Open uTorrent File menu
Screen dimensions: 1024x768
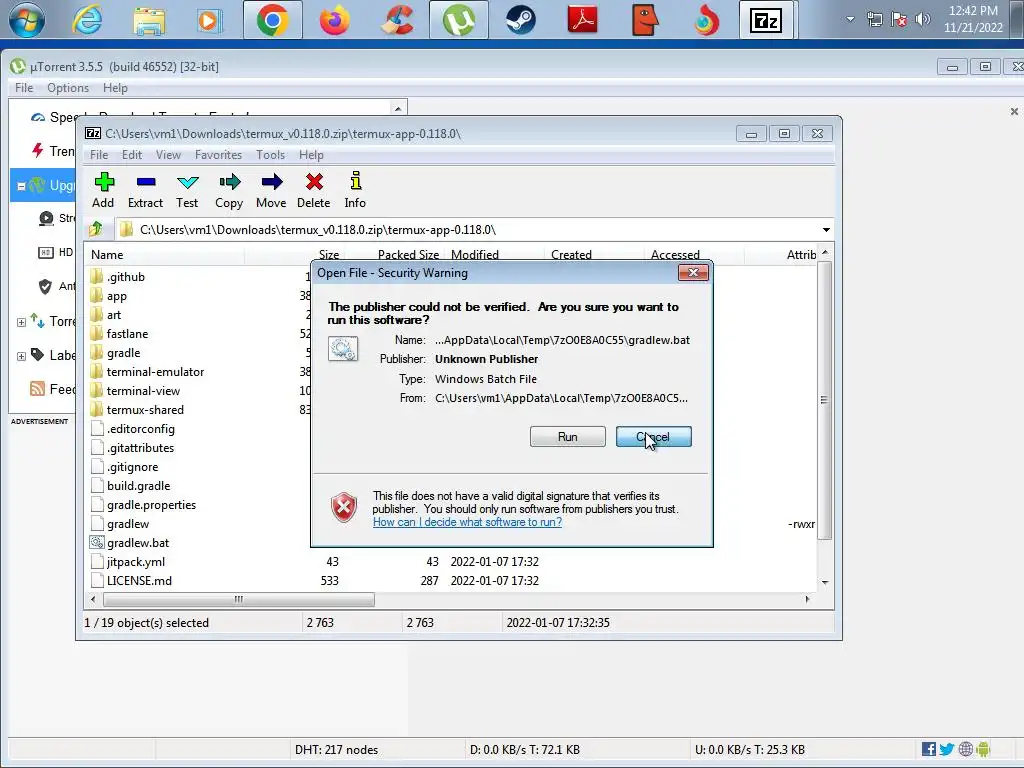[x=24, y=88]
